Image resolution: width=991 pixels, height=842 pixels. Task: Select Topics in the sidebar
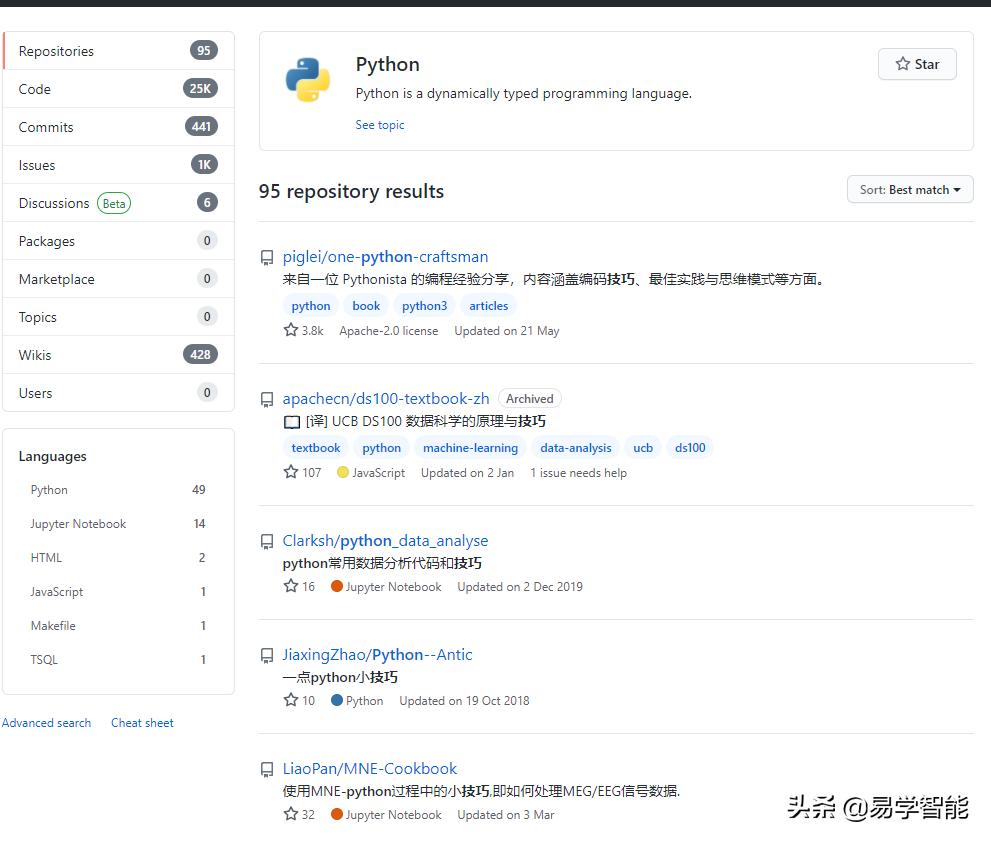(x=119, y=316)
